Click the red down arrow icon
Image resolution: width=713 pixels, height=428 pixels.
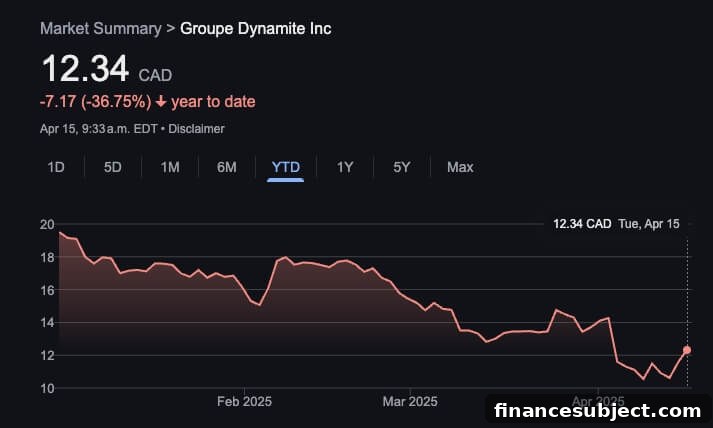pos(161,101)
